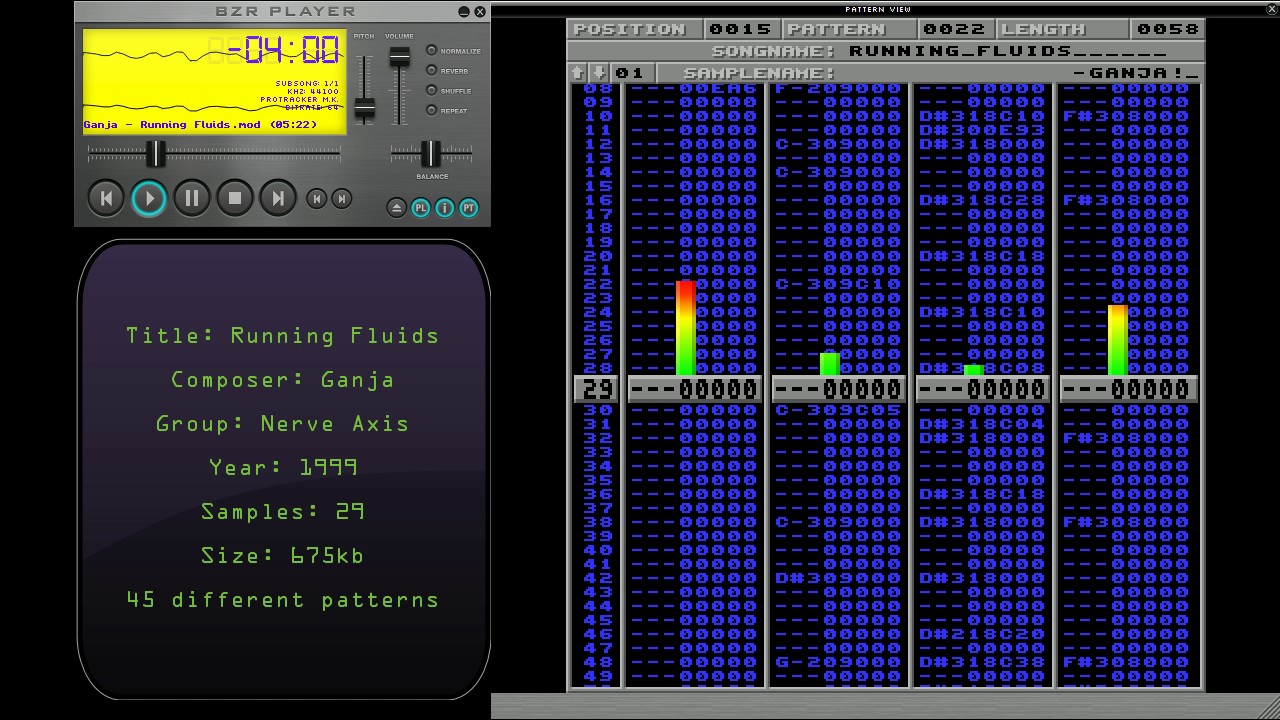Image resolution: width=1280 pixels, height=720 pixels.
Task: Click the Position value 0015
Action: tap(741, 29)
